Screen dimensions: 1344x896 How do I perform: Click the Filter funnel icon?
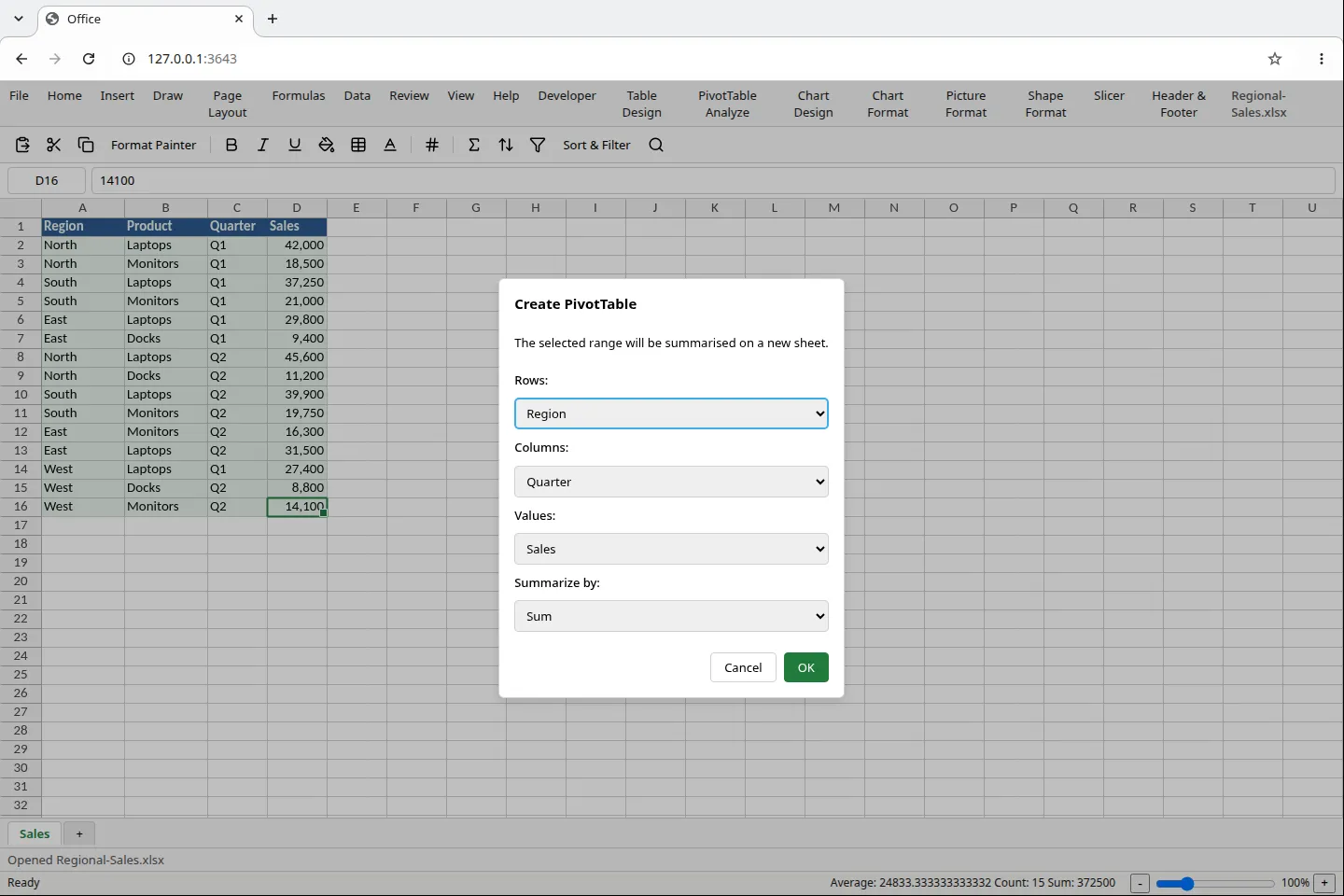[x=538, y=145]
